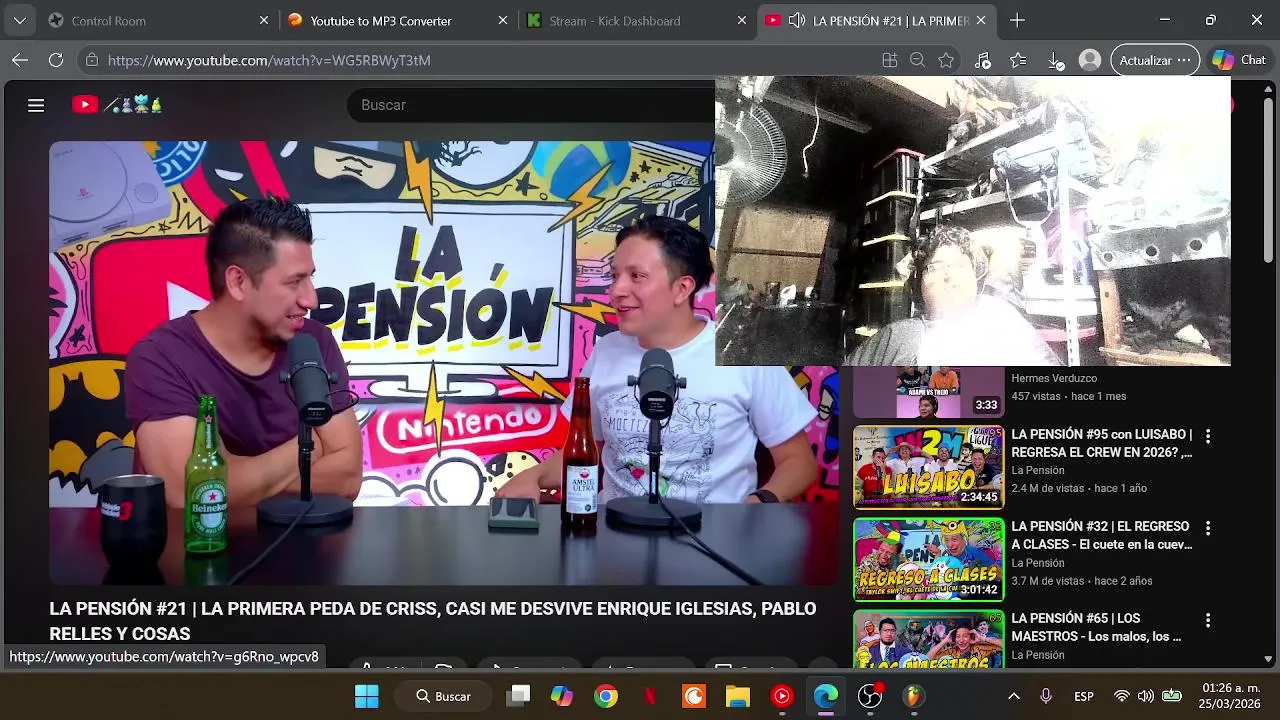Click the scrollbar down arrow
This screenshot has height=720, width=1280.
pyautogui.click(x=1269, y=659)
